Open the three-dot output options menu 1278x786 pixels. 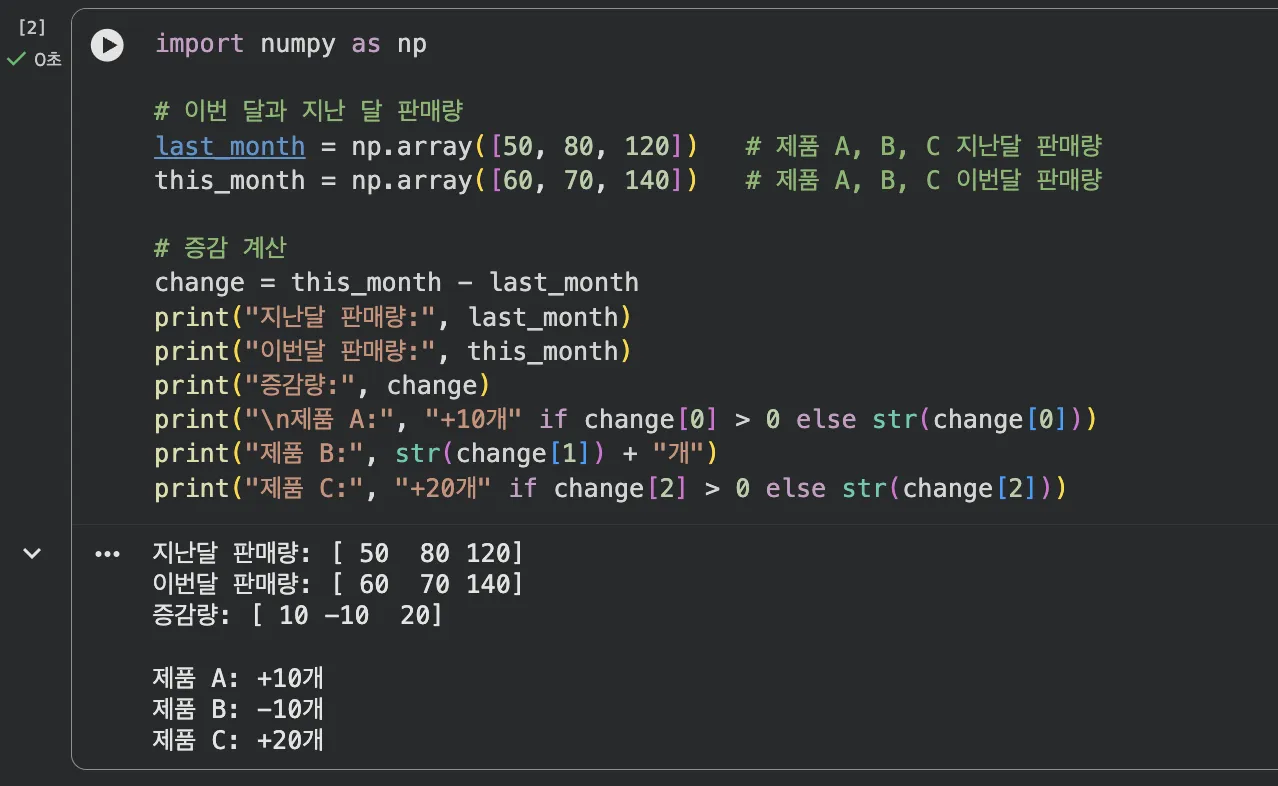tap(107, 554)
